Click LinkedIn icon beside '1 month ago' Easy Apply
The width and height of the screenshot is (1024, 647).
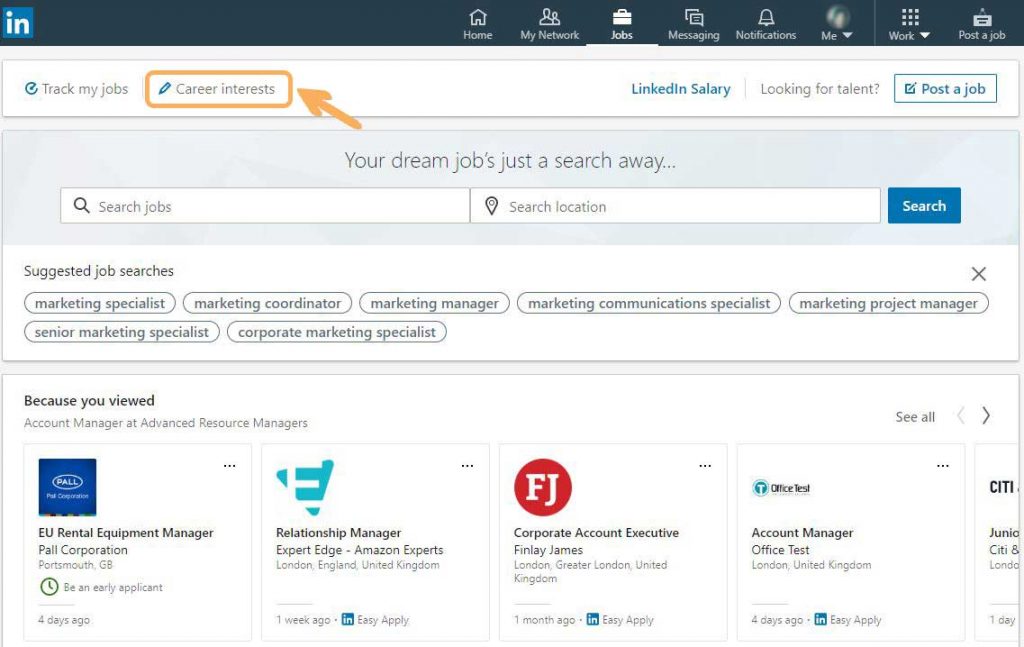pos(592,619)
